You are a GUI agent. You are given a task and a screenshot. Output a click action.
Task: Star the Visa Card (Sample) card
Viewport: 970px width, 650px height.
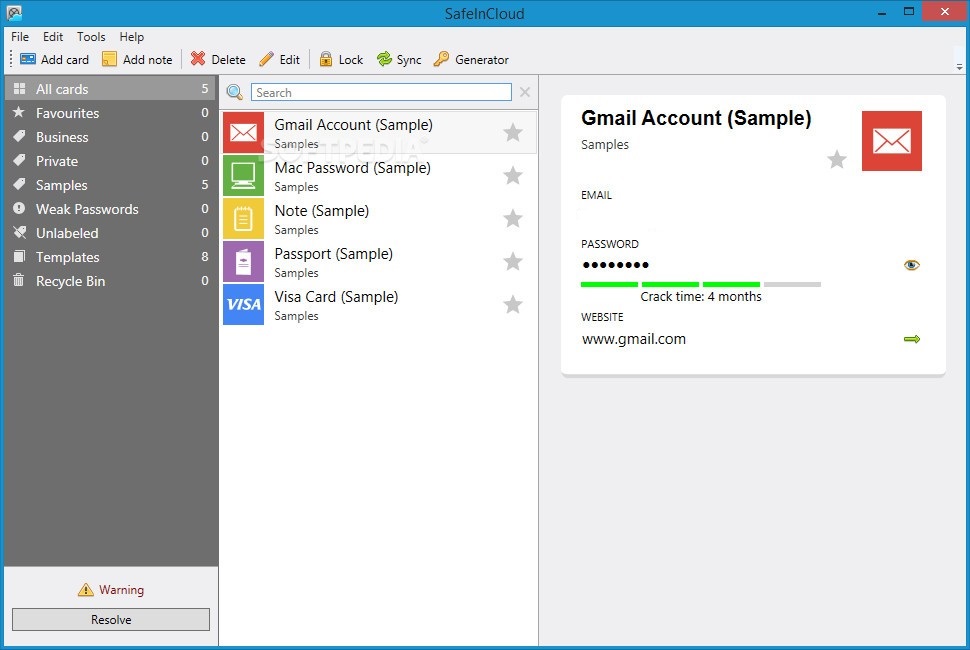click(512, 304)
